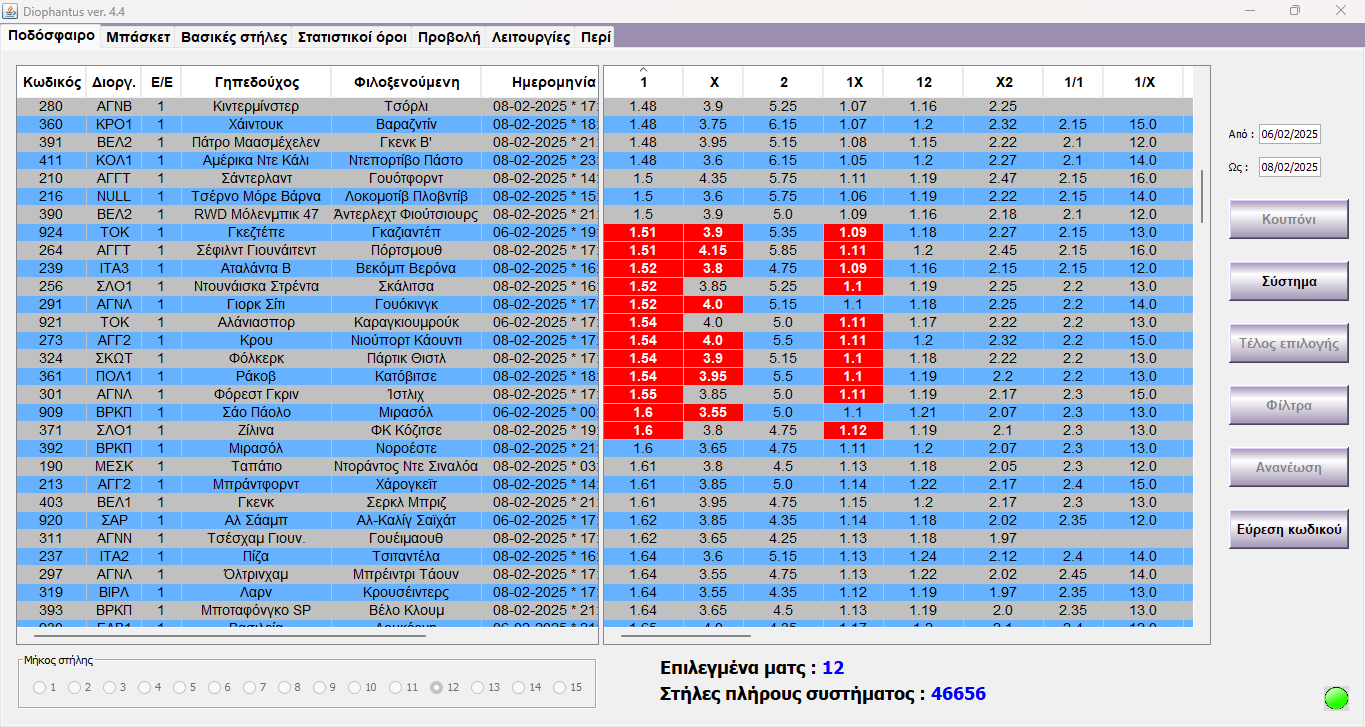Screen dimensions: 1365x727
Task: Click the '1/X' odds column header
Action: pos(1143,82)
